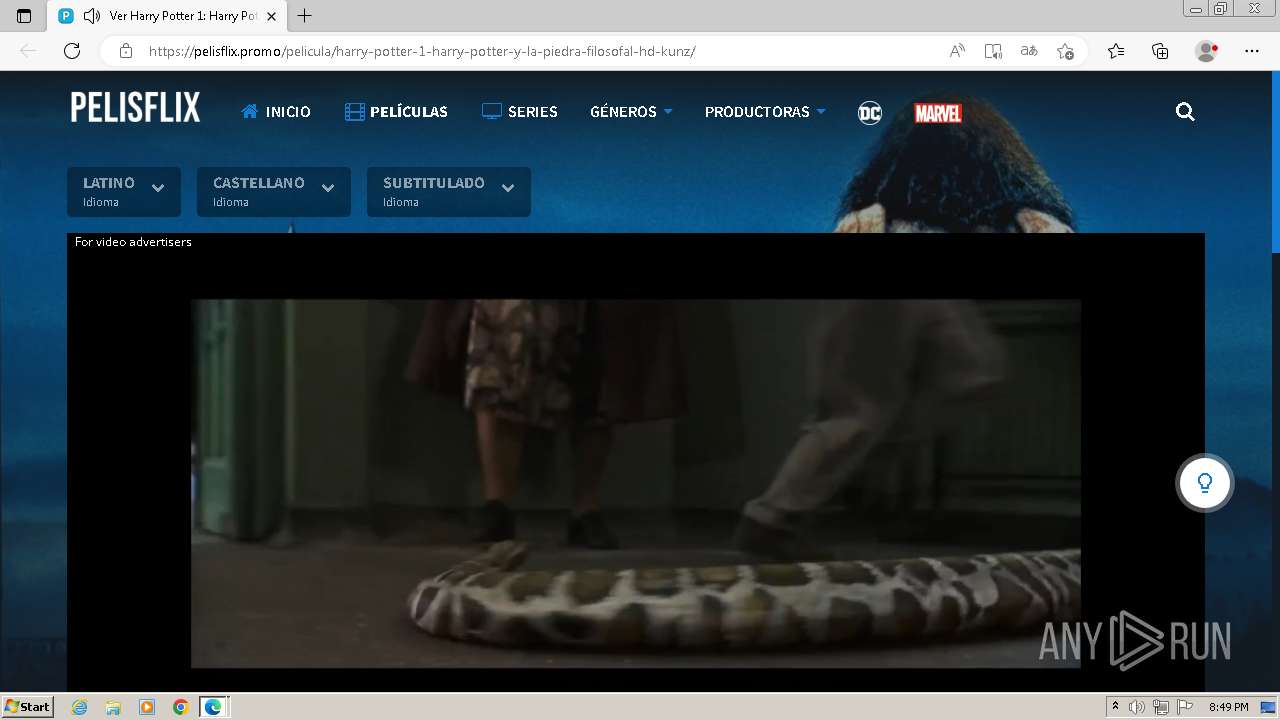Launch Internet Explorer from the taskbar

[79, 707]
